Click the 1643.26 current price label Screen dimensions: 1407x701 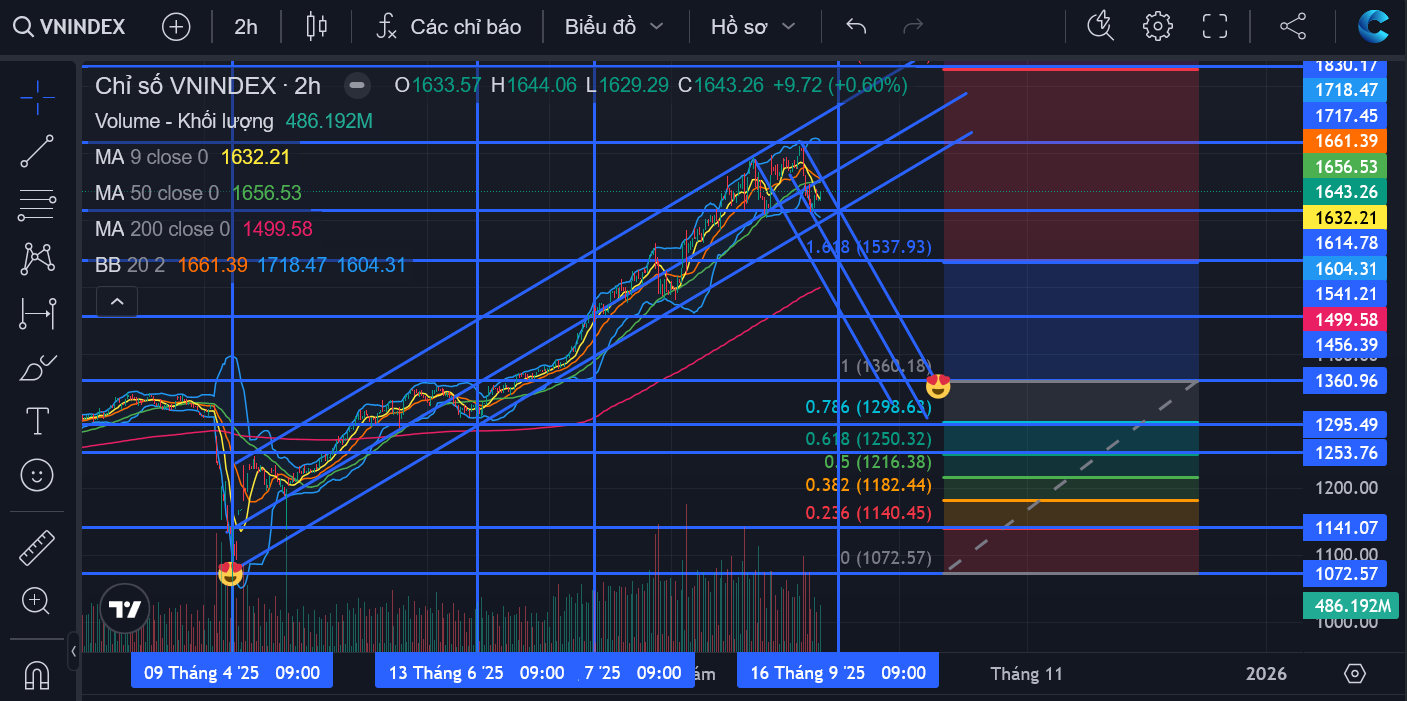click(1346, 192)
